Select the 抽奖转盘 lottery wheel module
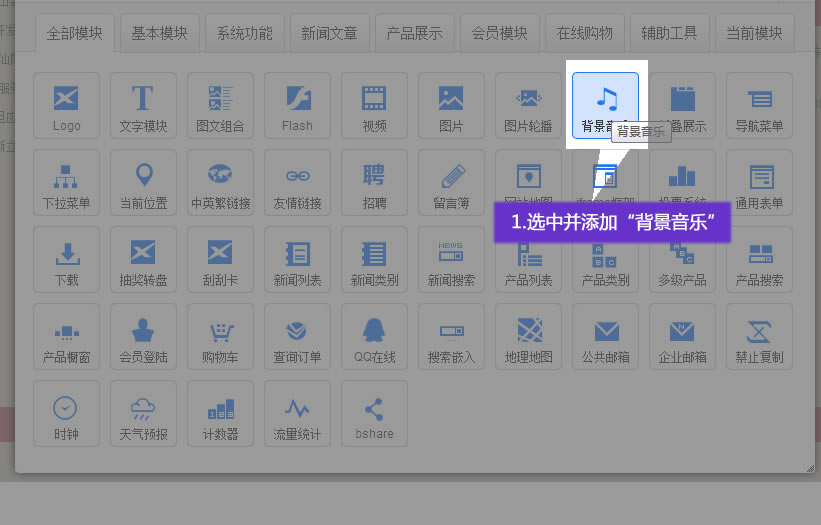This screenshot has height=525, width=821. tap(143, 259)
